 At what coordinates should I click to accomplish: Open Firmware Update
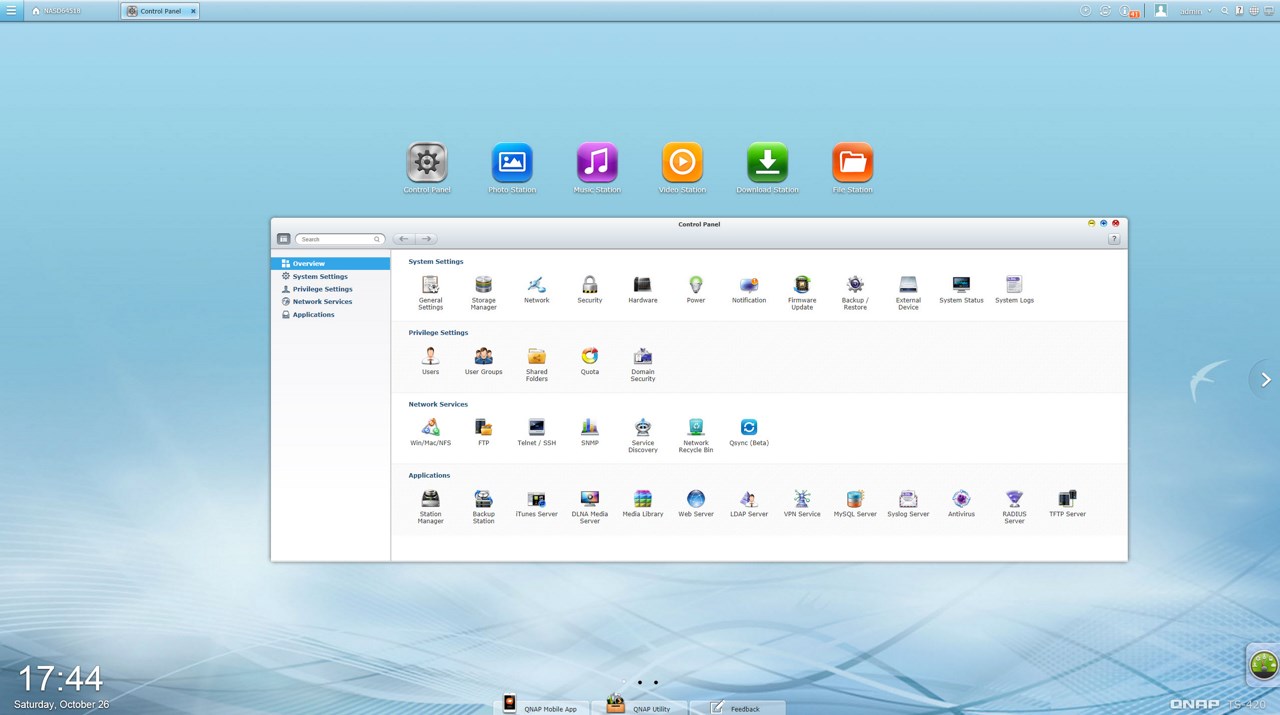coord(802,292)
